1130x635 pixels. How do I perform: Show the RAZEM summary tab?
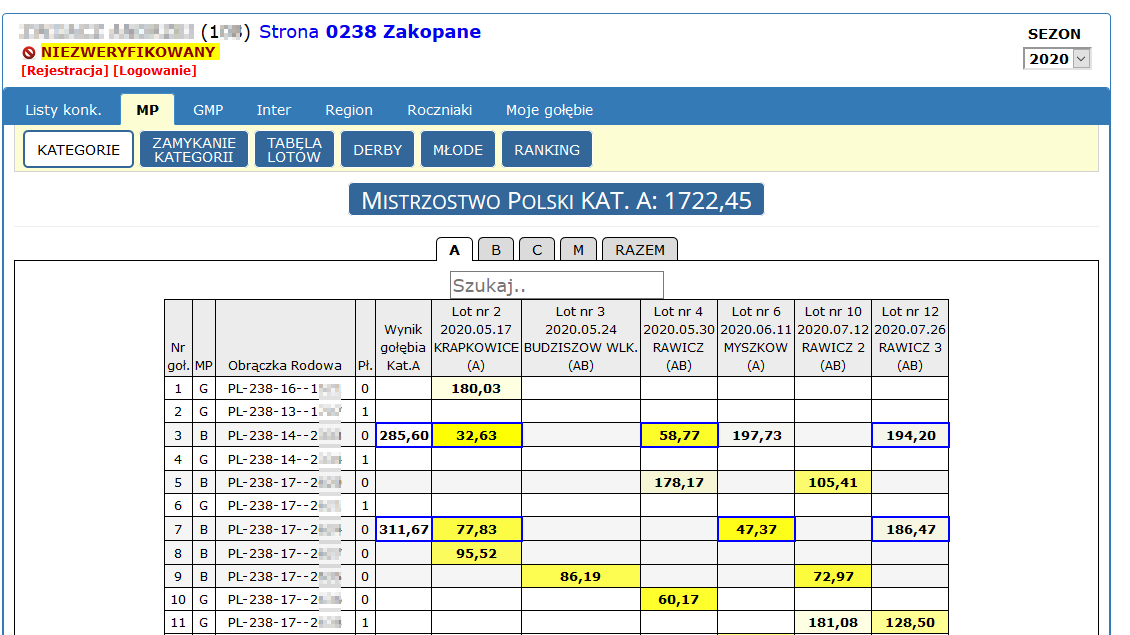[x=640, y=250]
